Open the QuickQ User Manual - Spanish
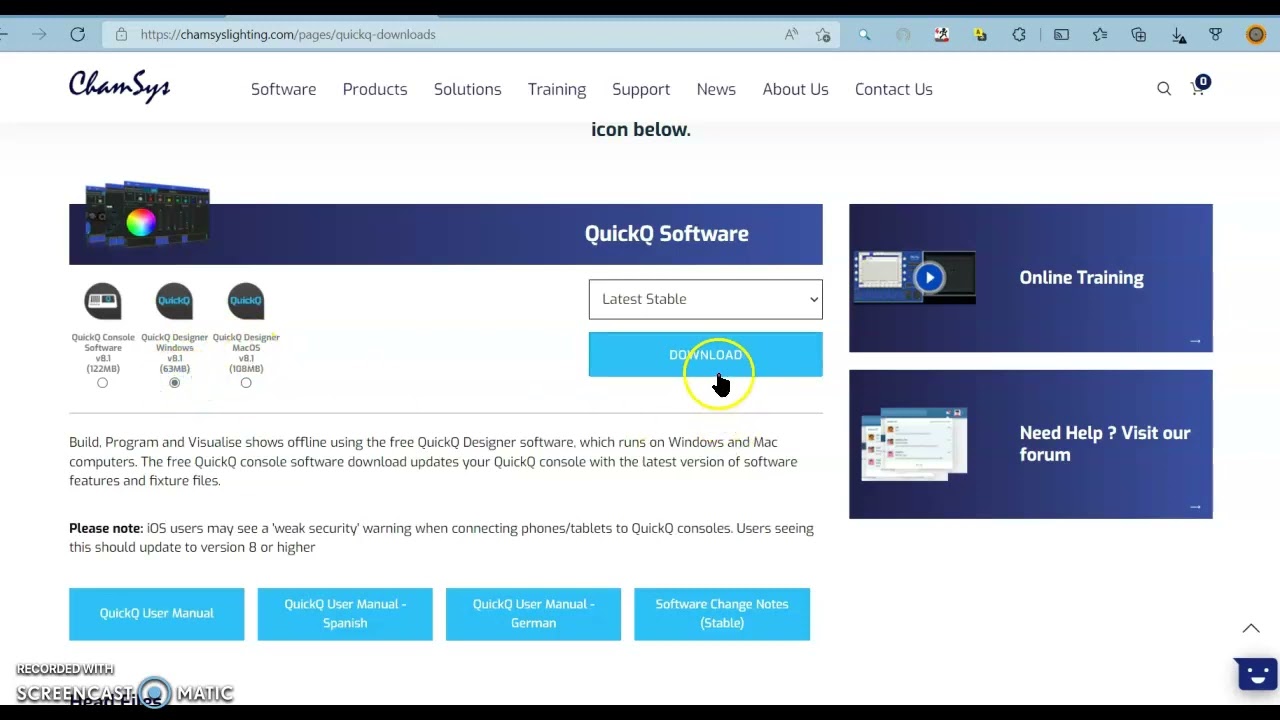The width and height of the screenshot is (1280, 720). pos(345,613)
